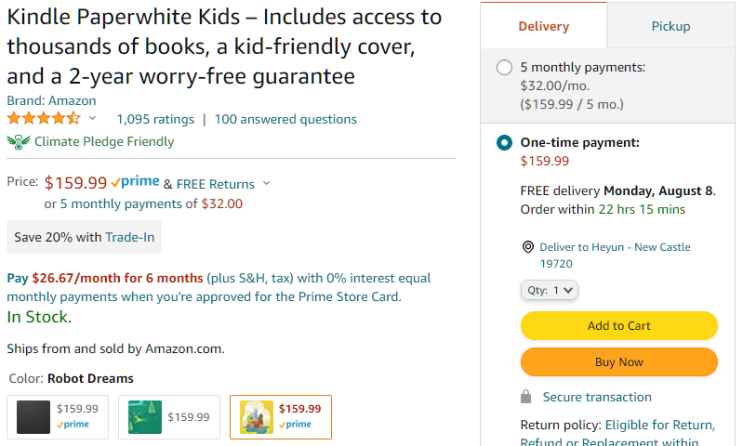
Task: Click the delivery location pin icon
Action: point(528,247)
